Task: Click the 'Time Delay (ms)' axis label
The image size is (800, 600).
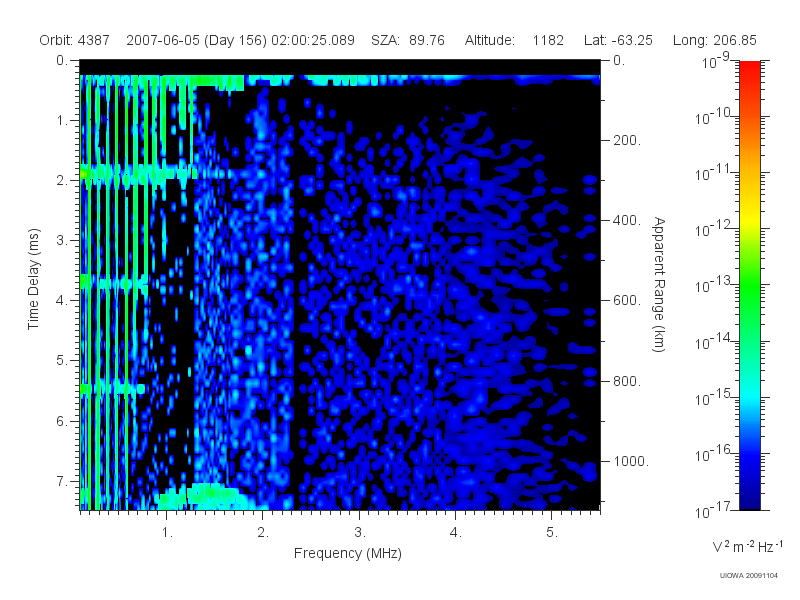Action: coord(34,279)
